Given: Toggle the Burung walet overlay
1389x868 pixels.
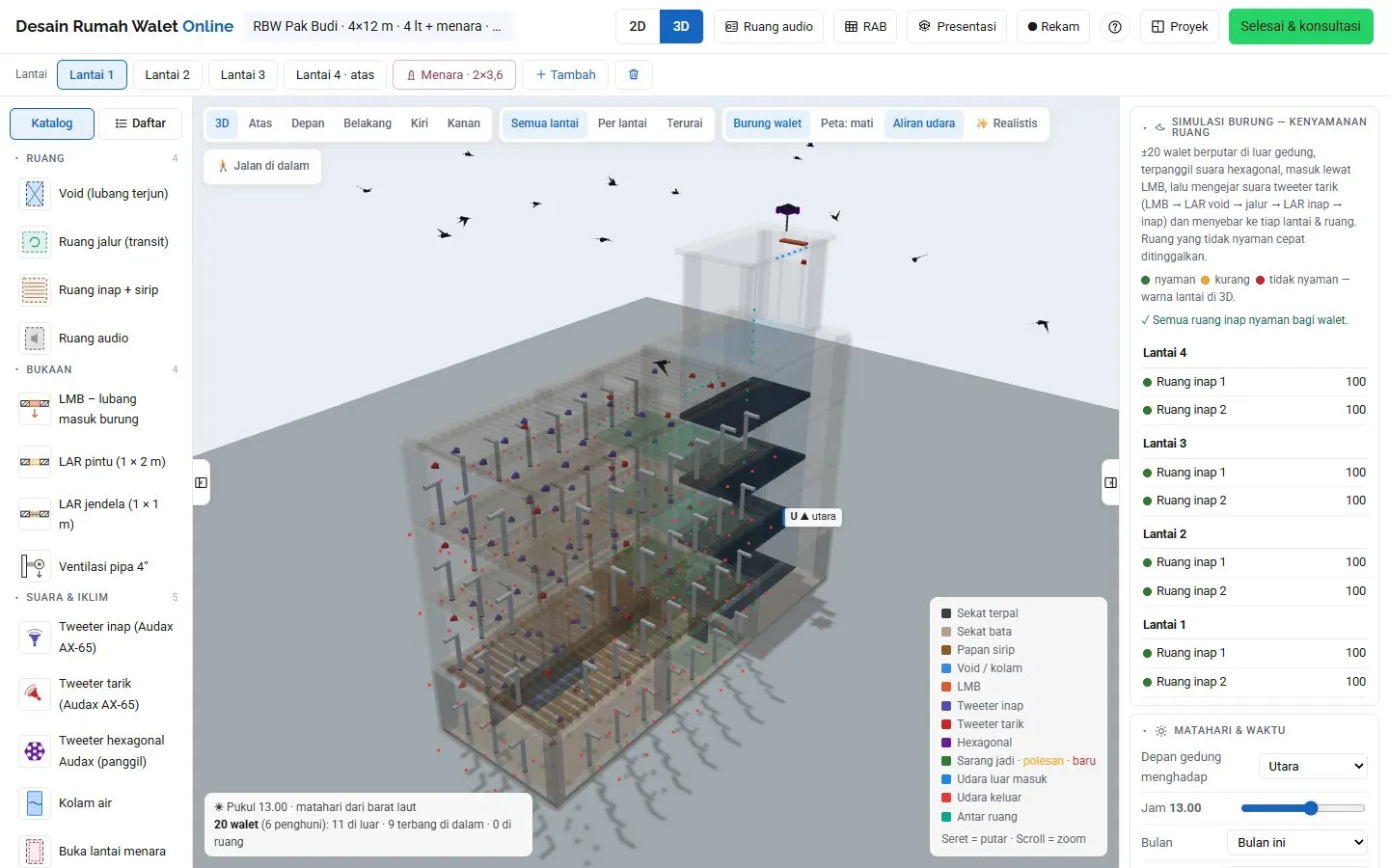Looking at the screenshot, I should coord(767,123).
